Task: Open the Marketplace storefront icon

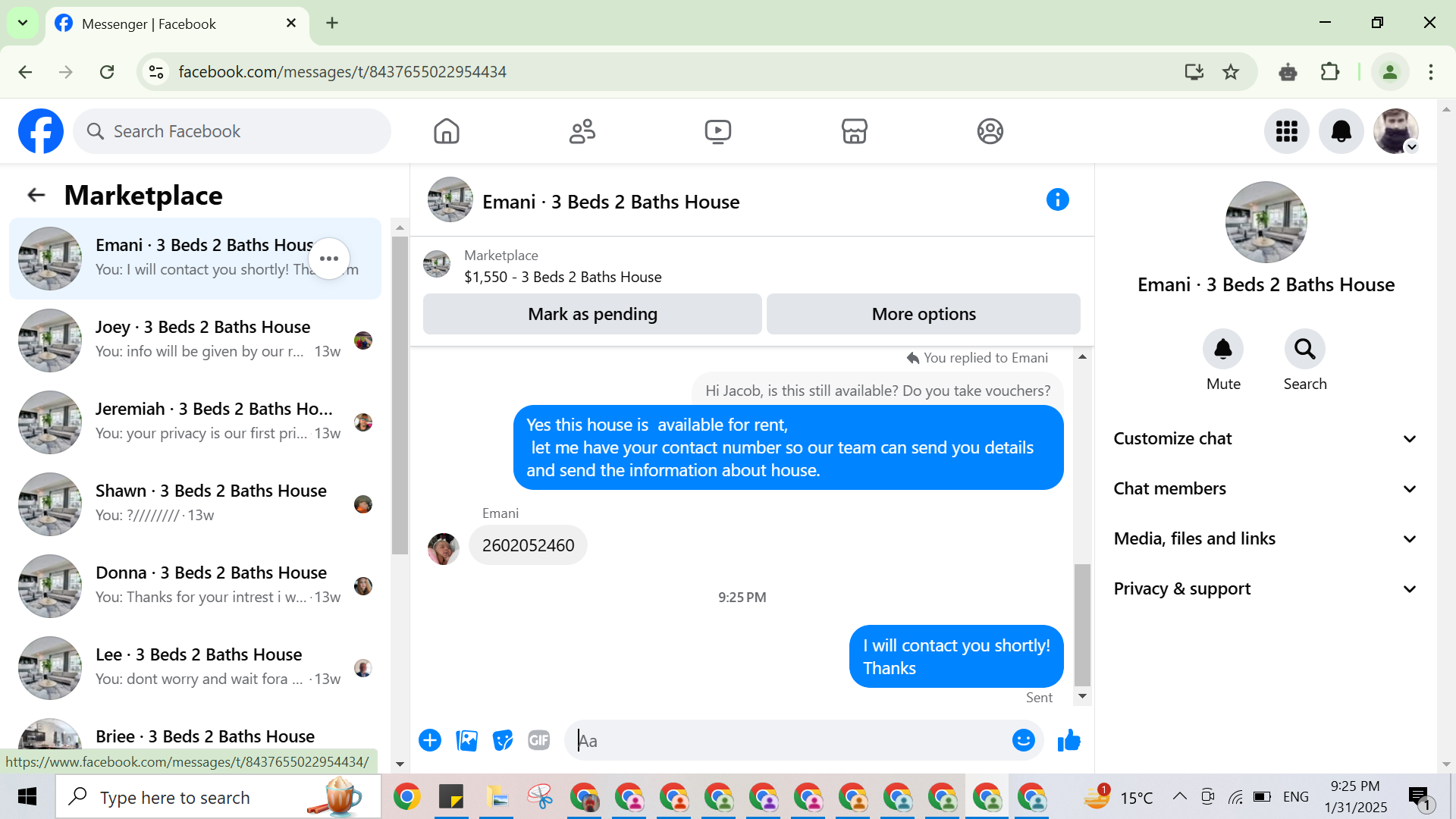Action: pyautogui.click(x=855, y=131)
